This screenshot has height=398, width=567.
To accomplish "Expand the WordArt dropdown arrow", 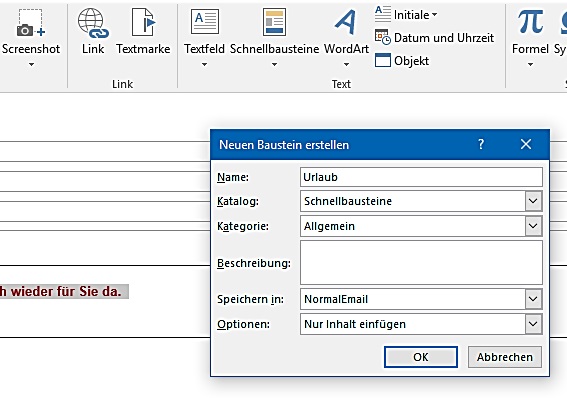I will tap(346, 65).
